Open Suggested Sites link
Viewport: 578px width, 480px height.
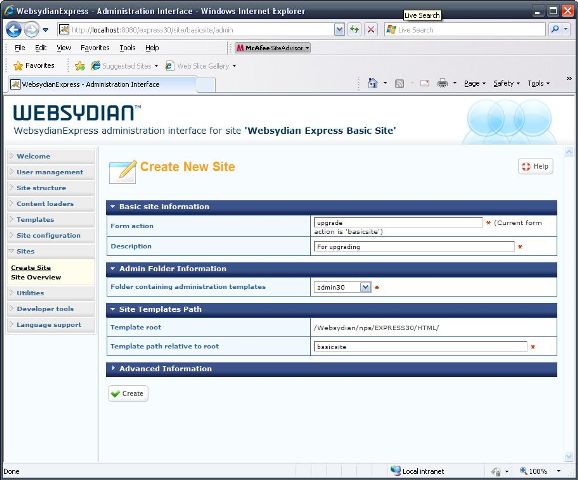pos(125,66)
